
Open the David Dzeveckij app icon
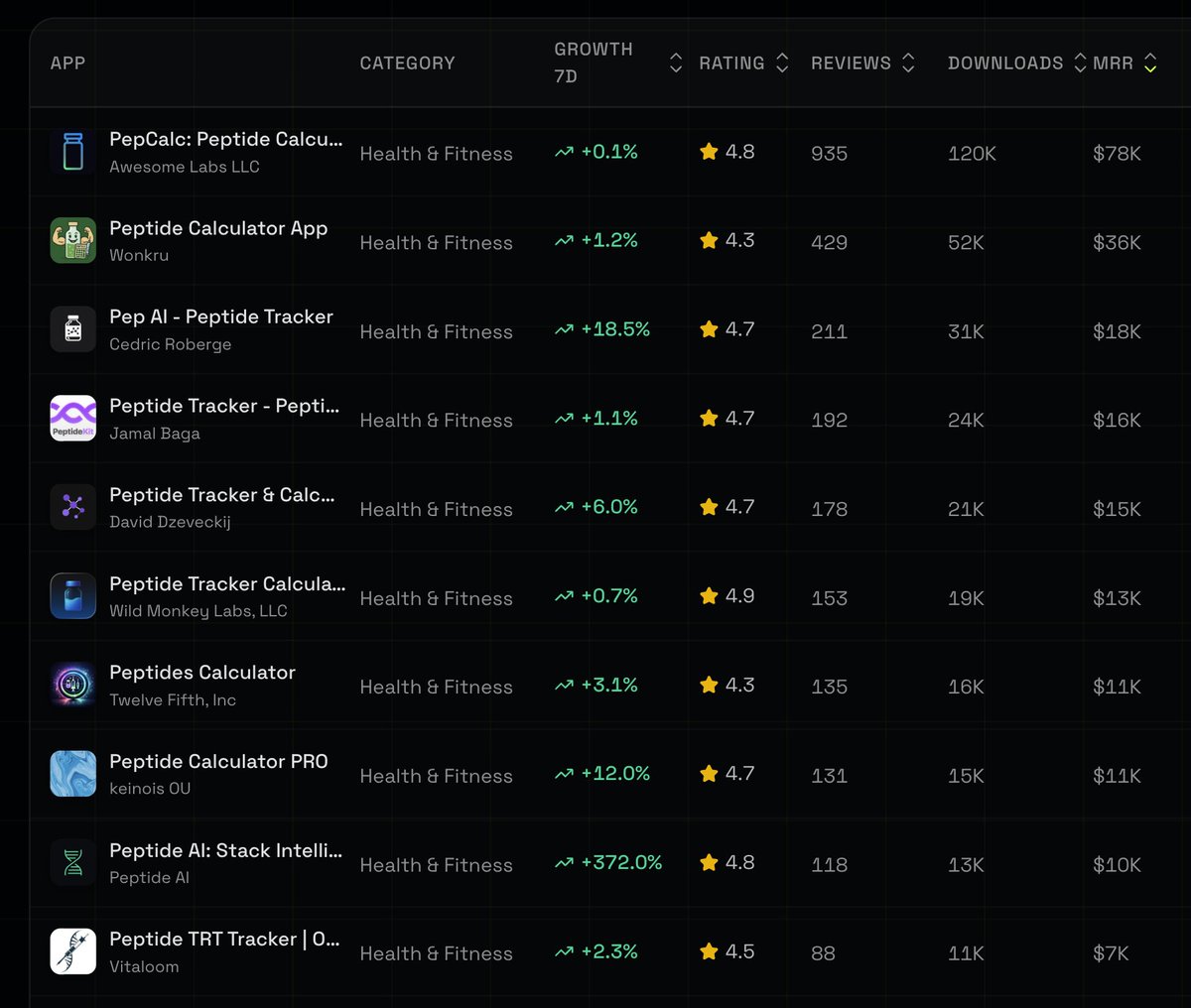[73, 507]
